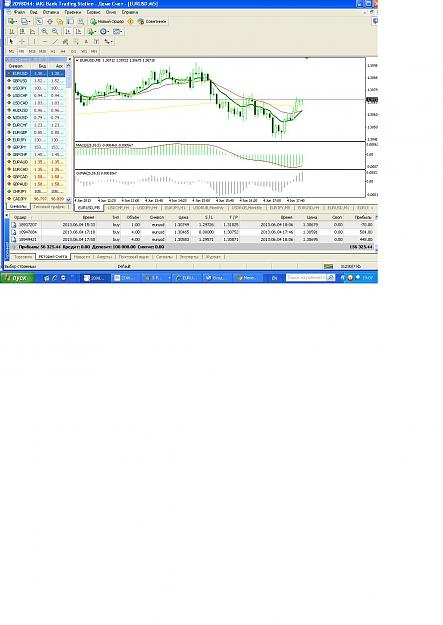Switch to Тиковый график tab
This screenshot has width=443, height=625.
51,207
